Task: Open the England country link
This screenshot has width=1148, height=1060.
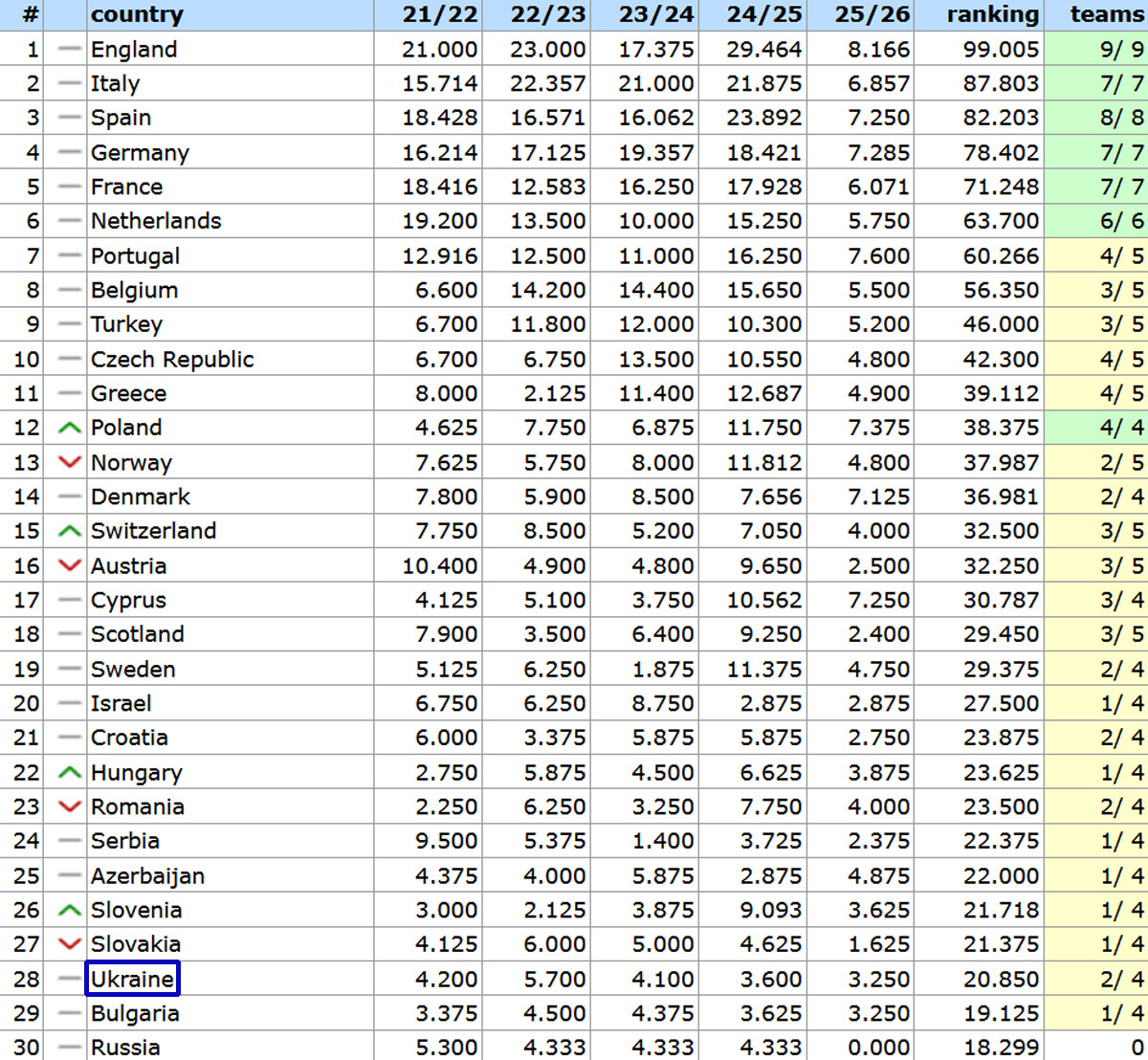Action: [x=134, y=50]
